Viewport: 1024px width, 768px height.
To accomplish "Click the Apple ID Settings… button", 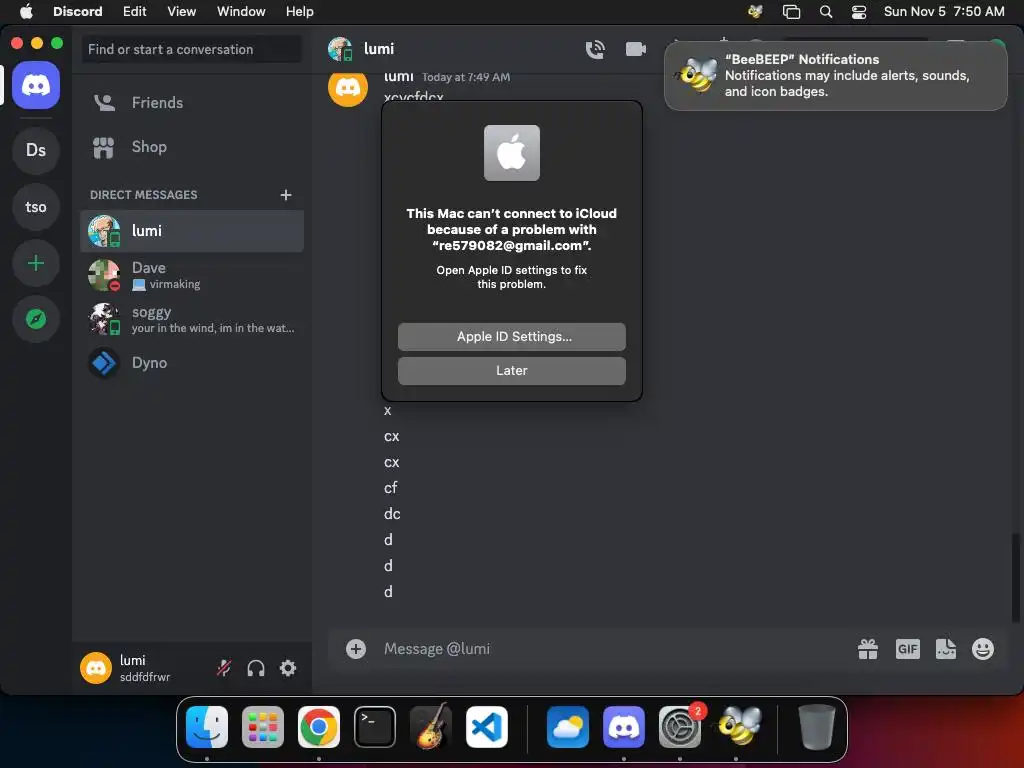I will point(512,337).
